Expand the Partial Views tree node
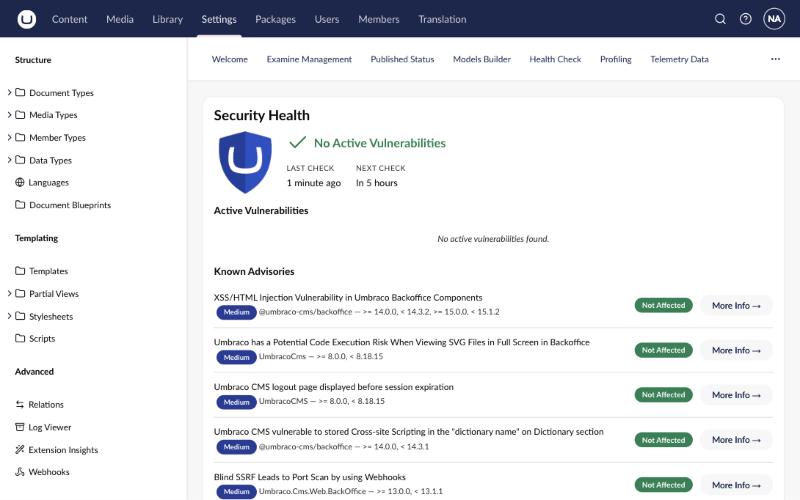800x500 pixels. 9,293
